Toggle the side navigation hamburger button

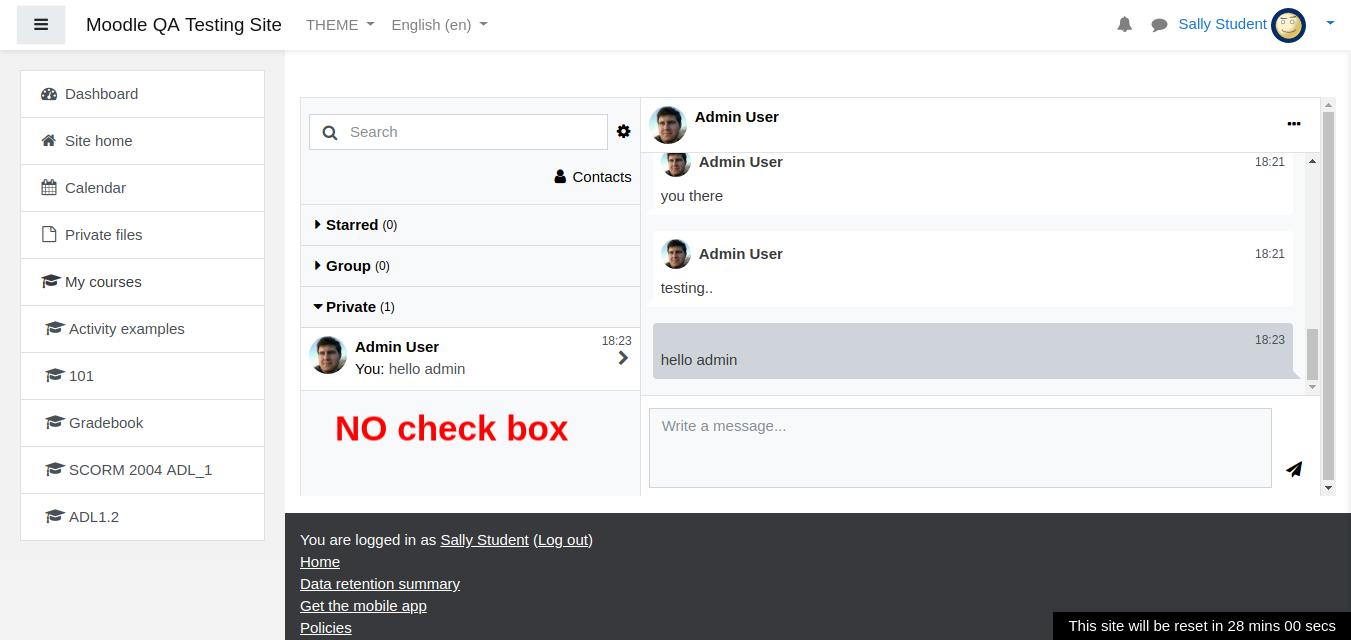41,25
